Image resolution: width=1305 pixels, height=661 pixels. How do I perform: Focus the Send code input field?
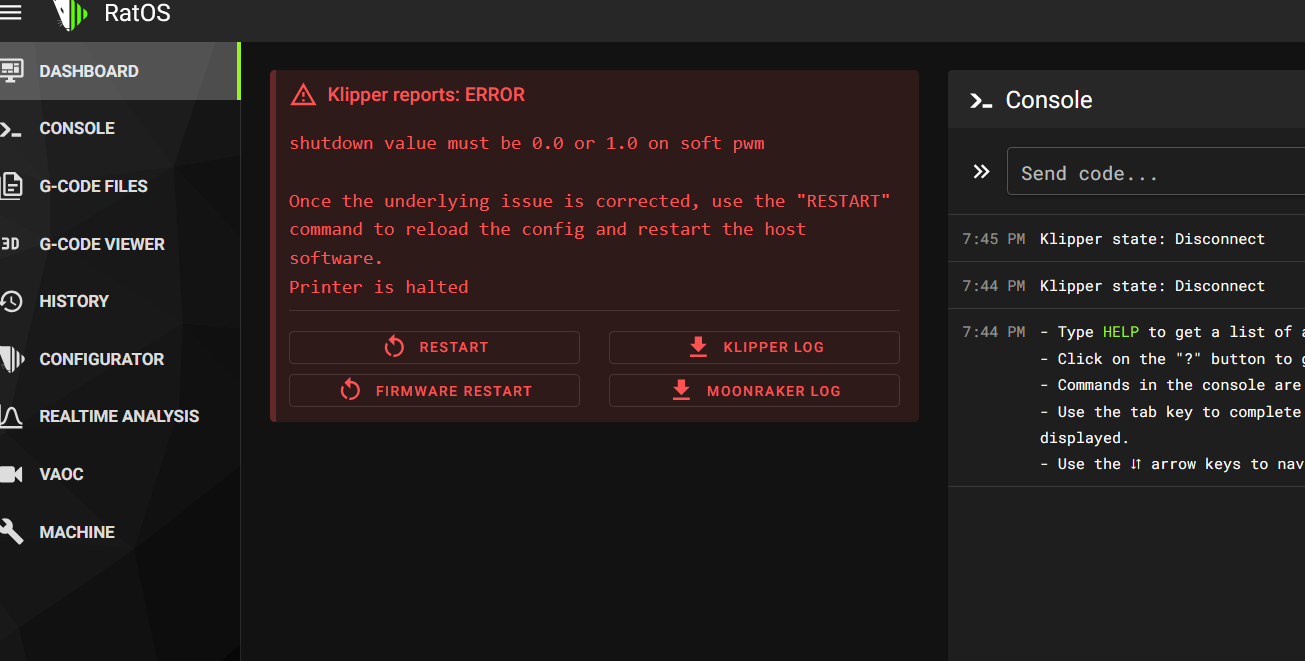click(x=1156, y=173)
